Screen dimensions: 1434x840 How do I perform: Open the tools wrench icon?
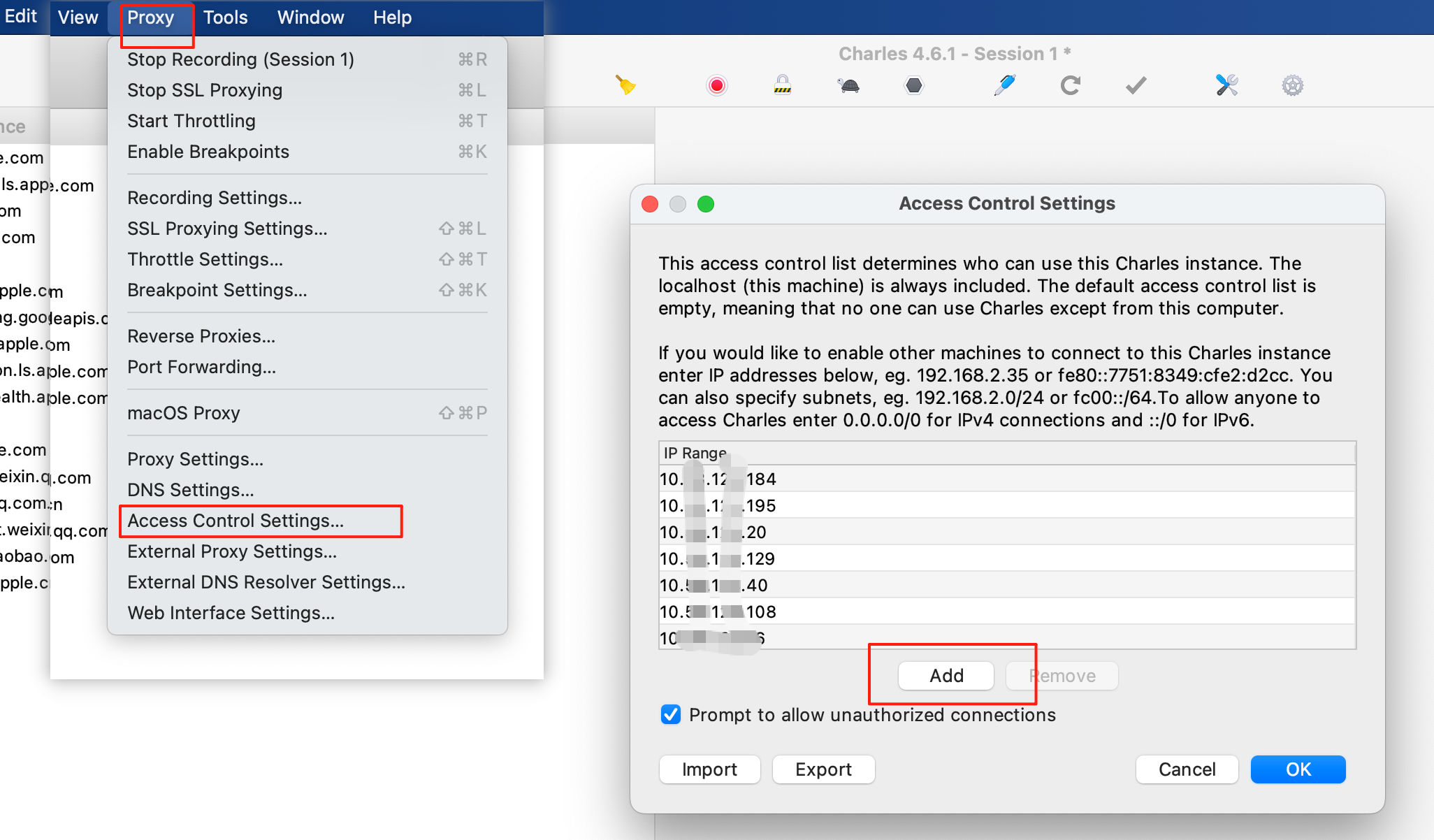tap(1226, 85)
